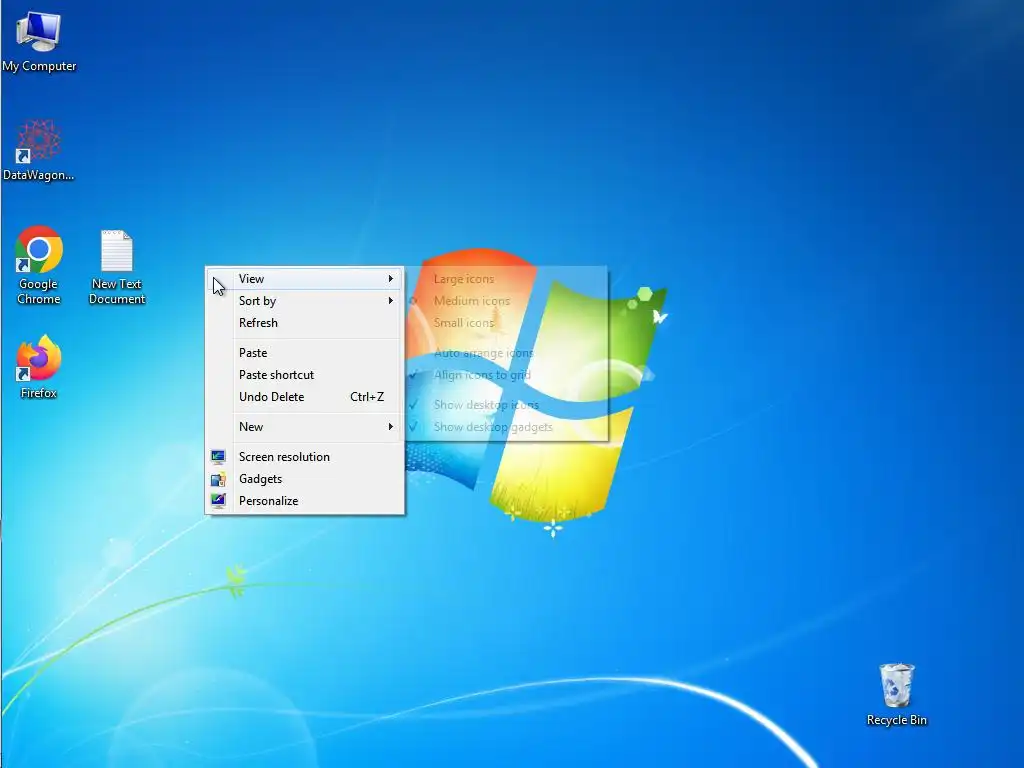Toggle Align icons to grid
1024x768 pixels.
coord(506,375)
